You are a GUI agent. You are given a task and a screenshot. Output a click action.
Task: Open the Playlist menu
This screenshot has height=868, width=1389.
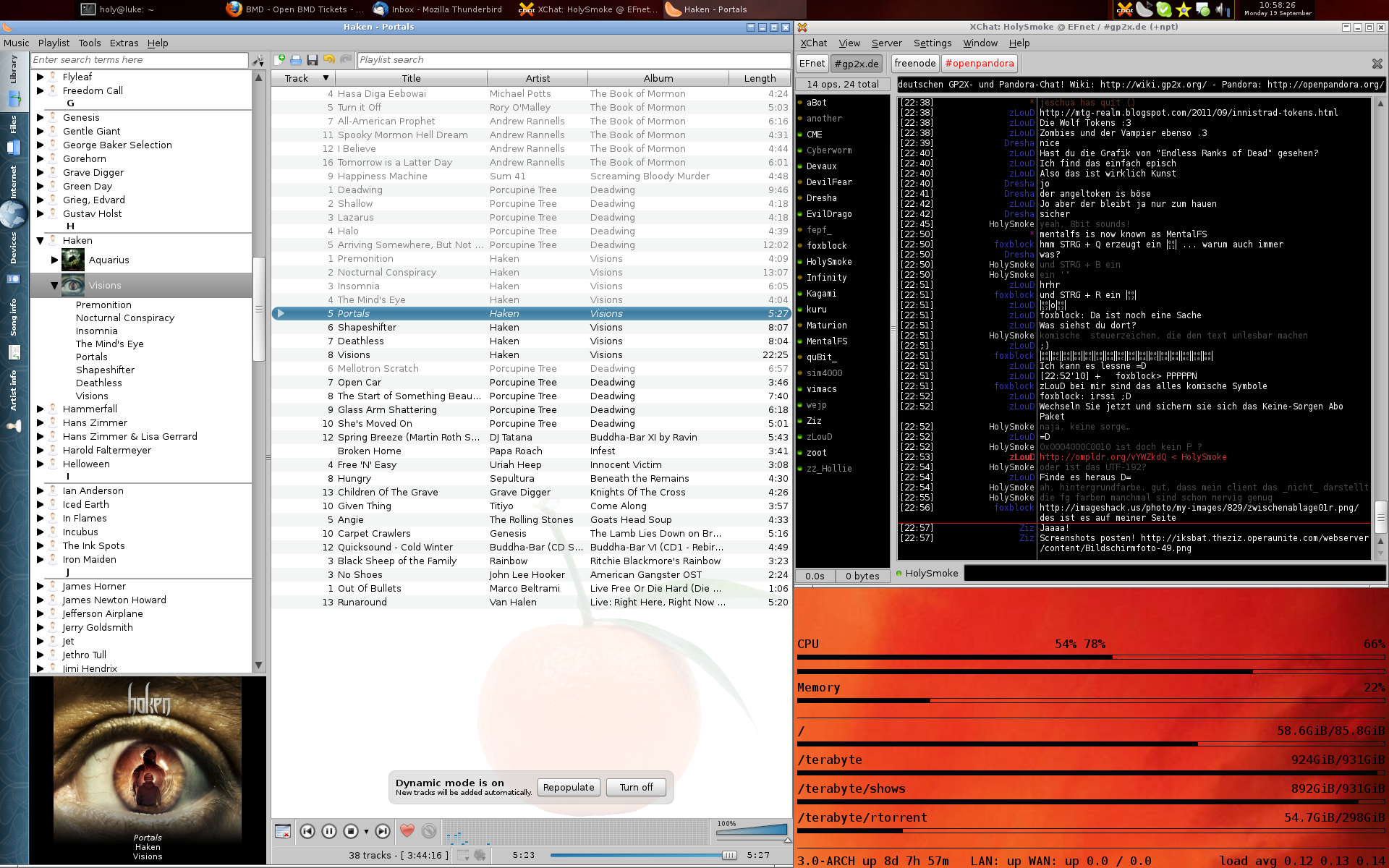pyautogui.click(x=54, y=43)
